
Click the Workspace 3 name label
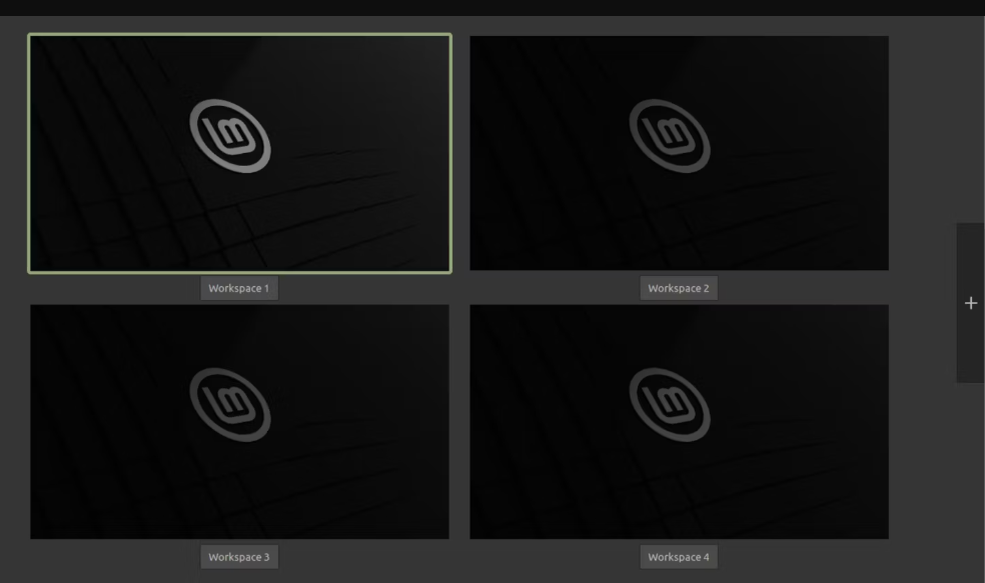pyautogui.click(x=239, y=557)
